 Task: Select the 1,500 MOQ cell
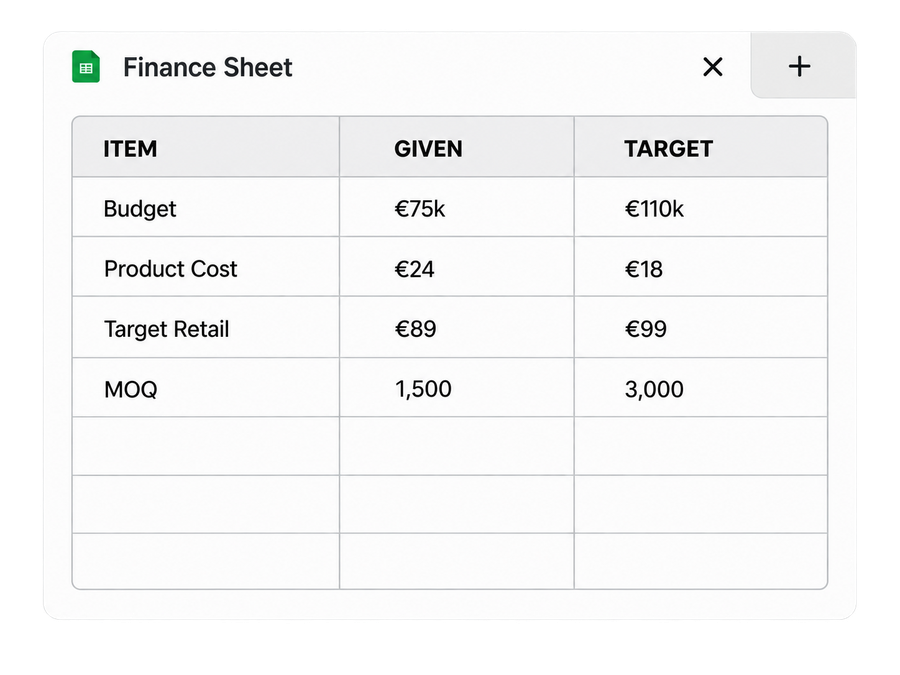coord(456,387)
